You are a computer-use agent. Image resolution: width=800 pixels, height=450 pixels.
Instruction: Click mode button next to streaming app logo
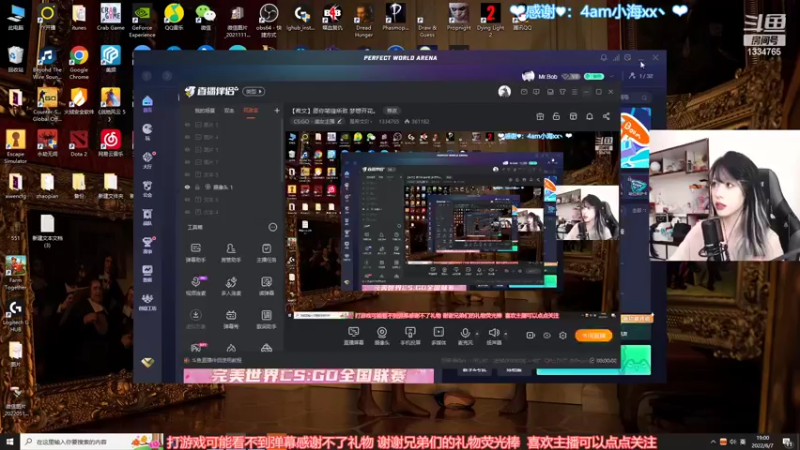pos(254,91)
